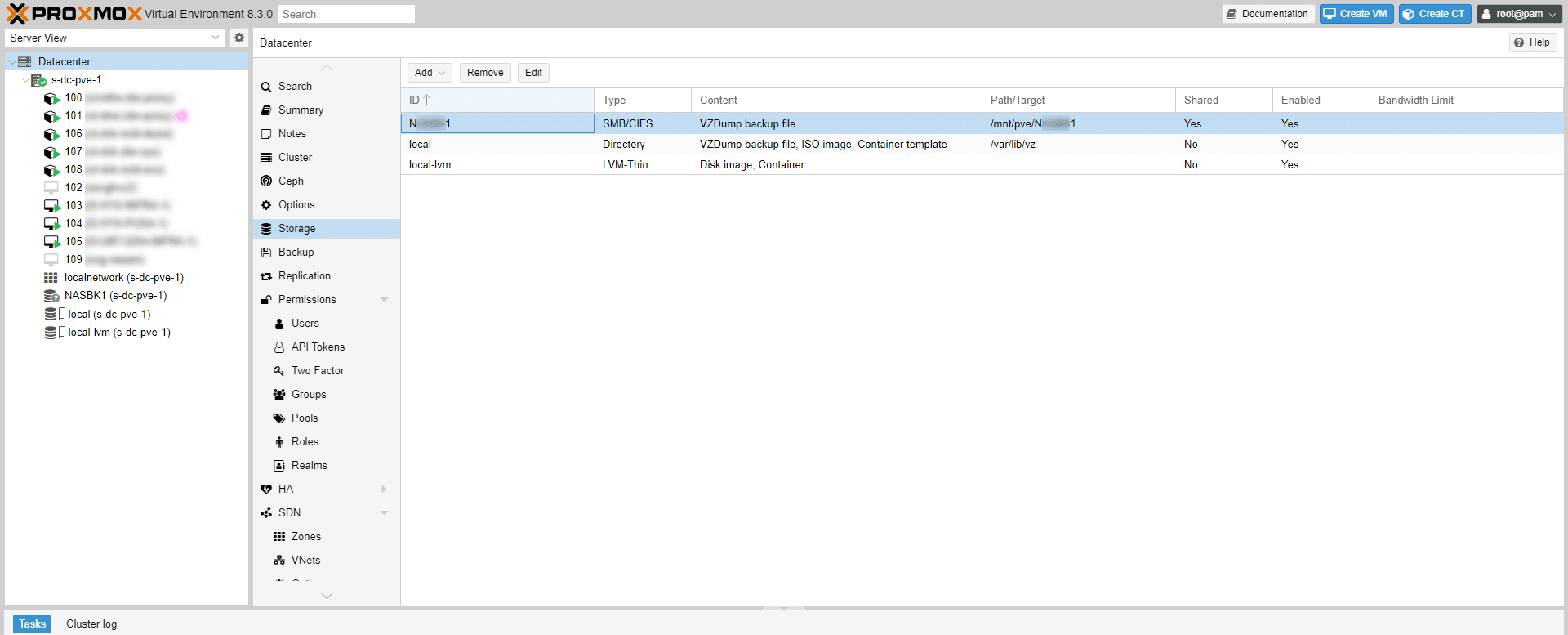Open the Documentation button
Image resolution: width=1568 pixels, height=635 pixels.
click(x=1267, y=14)
